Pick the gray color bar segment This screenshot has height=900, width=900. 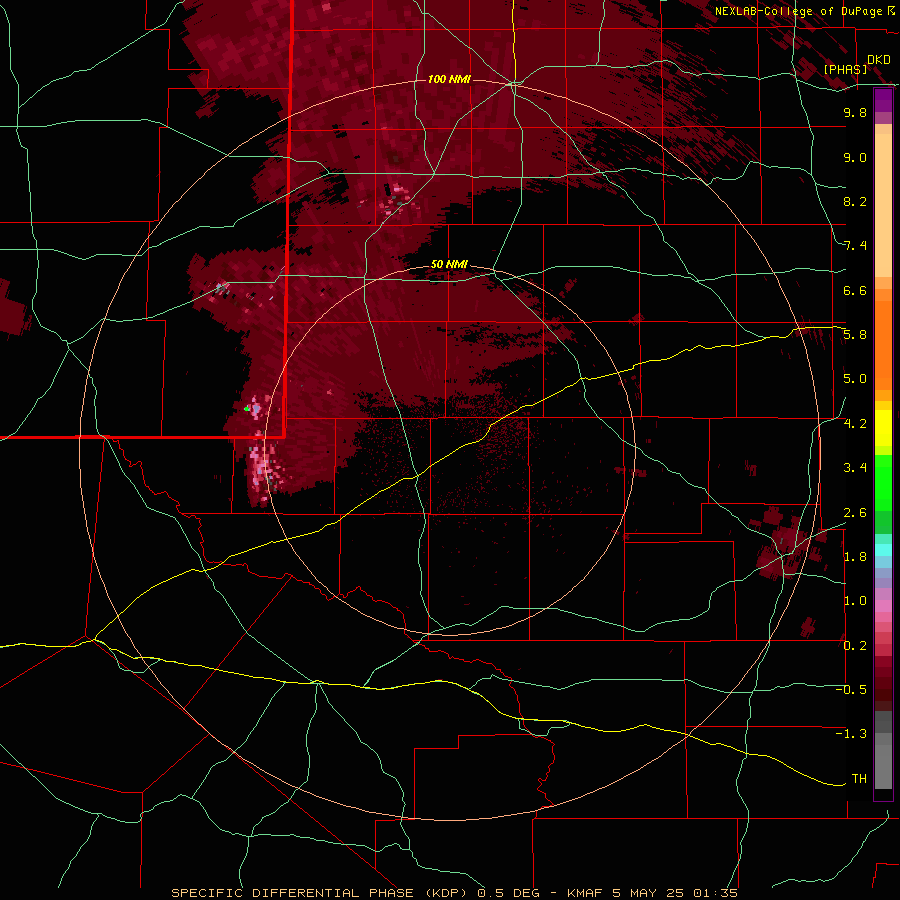(883, 766)
